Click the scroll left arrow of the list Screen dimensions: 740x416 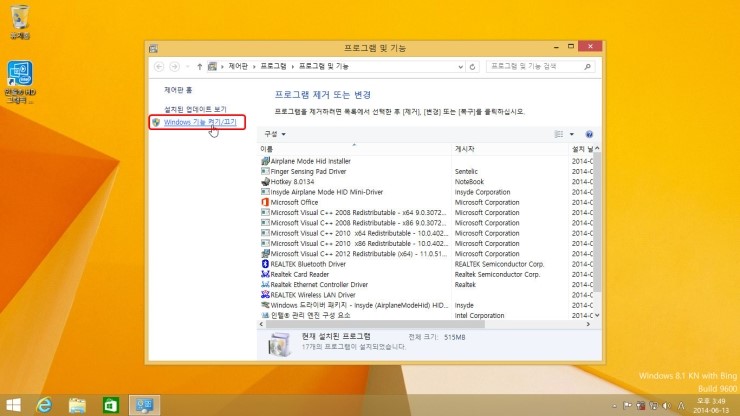point(261,324)
